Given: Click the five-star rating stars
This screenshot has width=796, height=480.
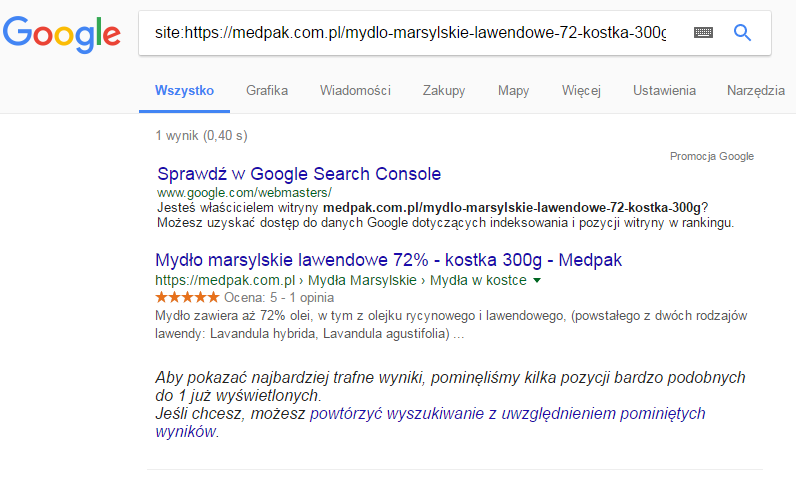Looking at the screenshot, I should [x=187, y=298].
